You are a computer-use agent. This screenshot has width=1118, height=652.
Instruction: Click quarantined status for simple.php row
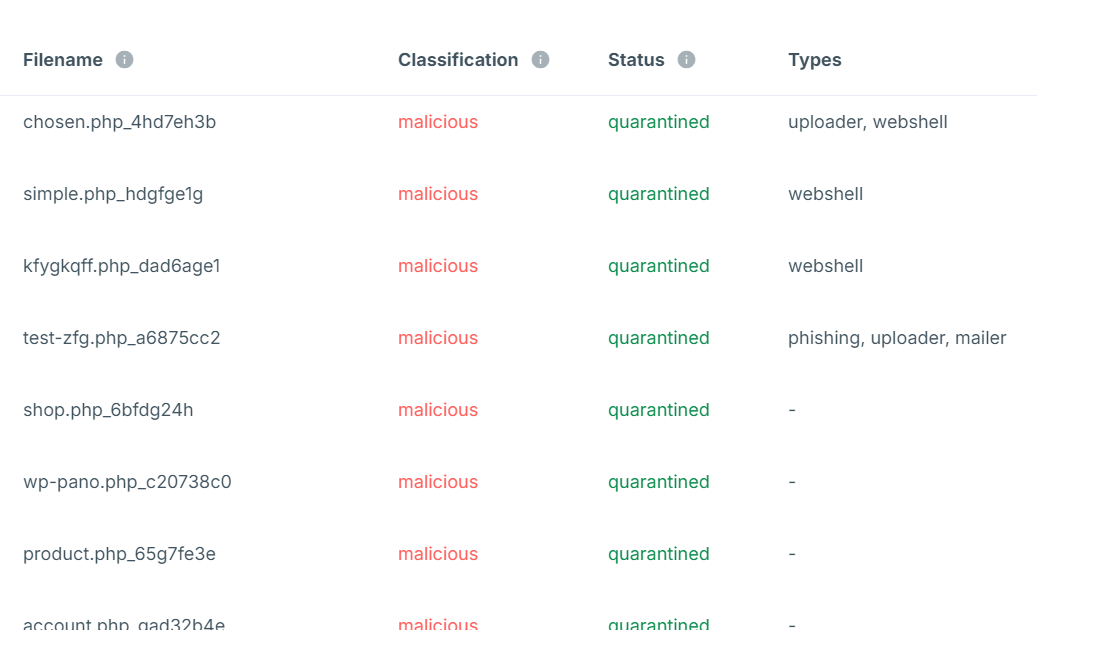tap(658, 194)
